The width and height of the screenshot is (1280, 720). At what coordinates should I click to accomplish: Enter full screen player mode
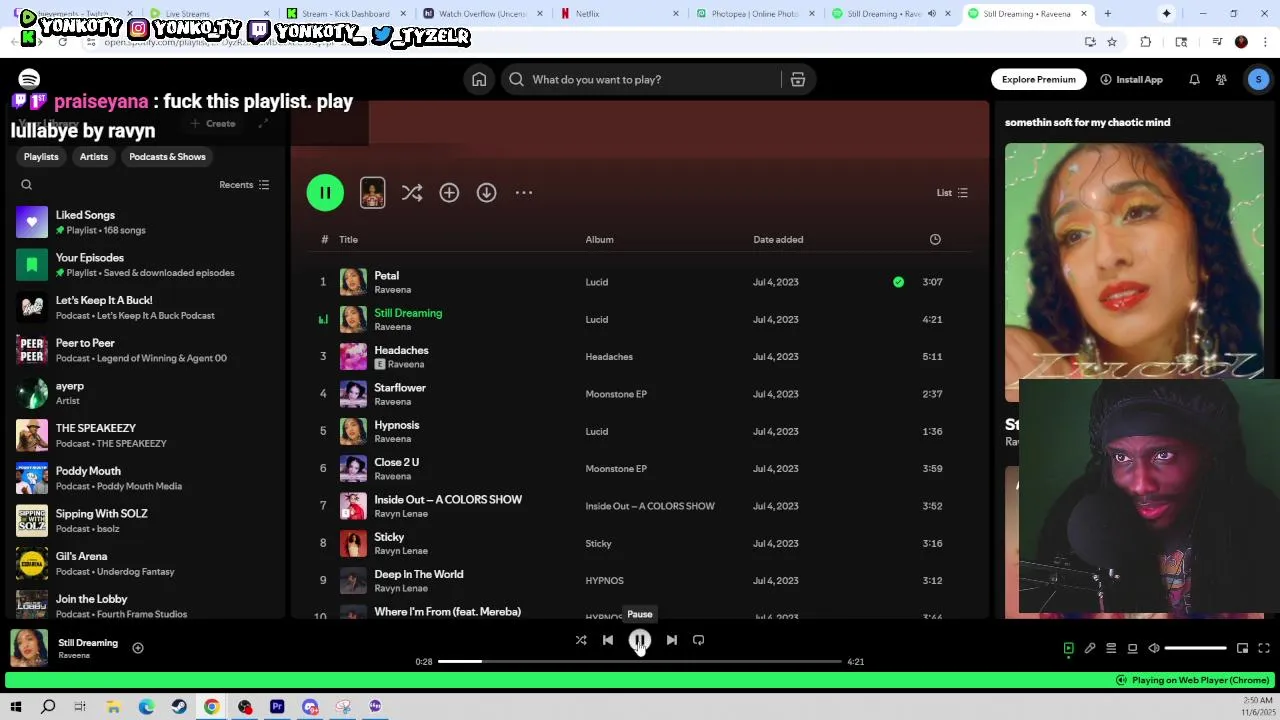(1264, 648)
